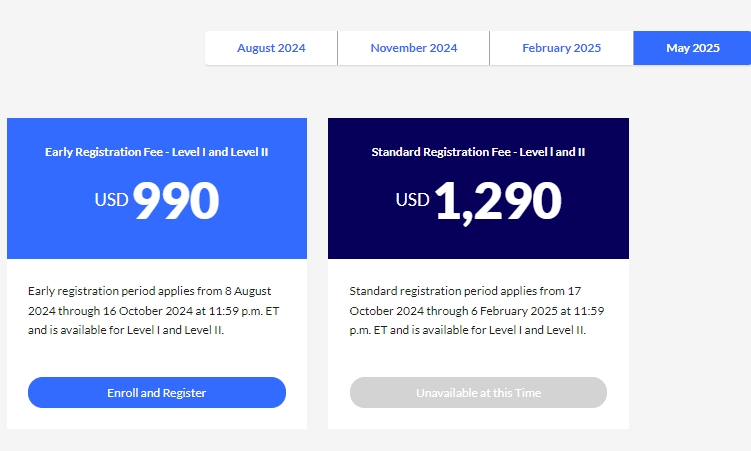Open the February 2025 tab
Image resolution: width=751 pixels, height=451 pixels.
(561, 48)
